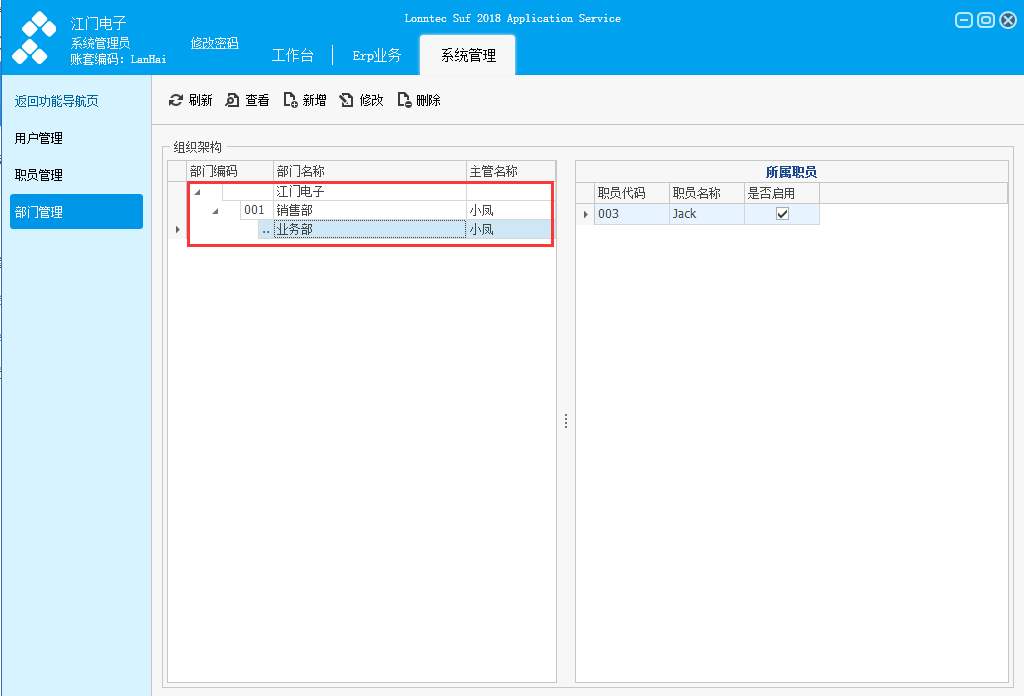Click the 刷新 button label
The width and height of the screenshot is (1024, 696).
200,100
